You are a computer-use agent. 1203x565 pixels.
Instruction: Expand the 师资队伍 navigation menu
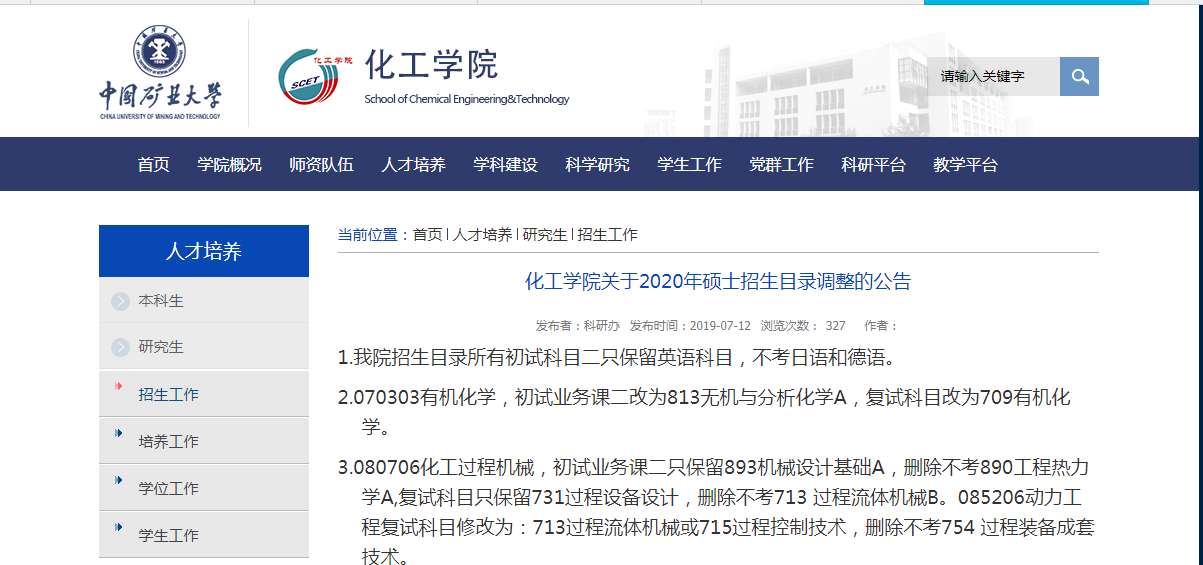[x=321, y=165]
